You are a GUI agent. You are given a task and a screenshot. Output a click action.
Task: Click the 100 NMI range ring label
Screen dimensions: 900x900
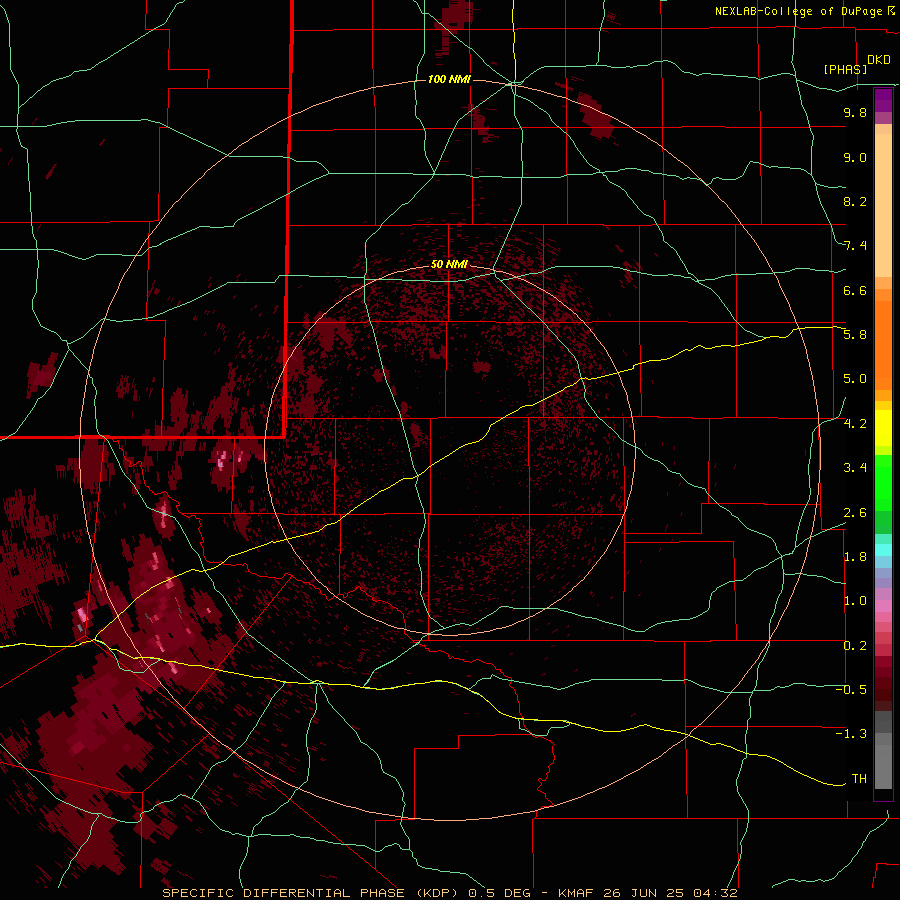click(449, 79)
